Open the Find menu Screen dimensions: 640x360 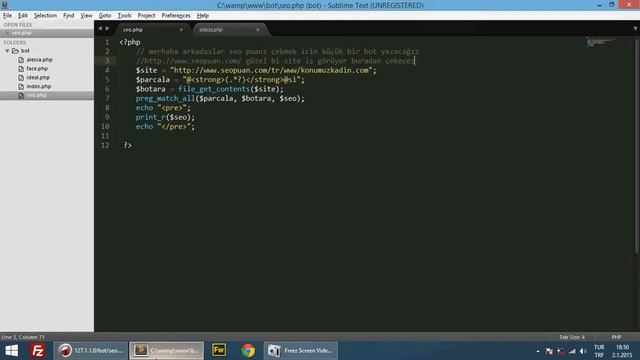tap(69, 16)
